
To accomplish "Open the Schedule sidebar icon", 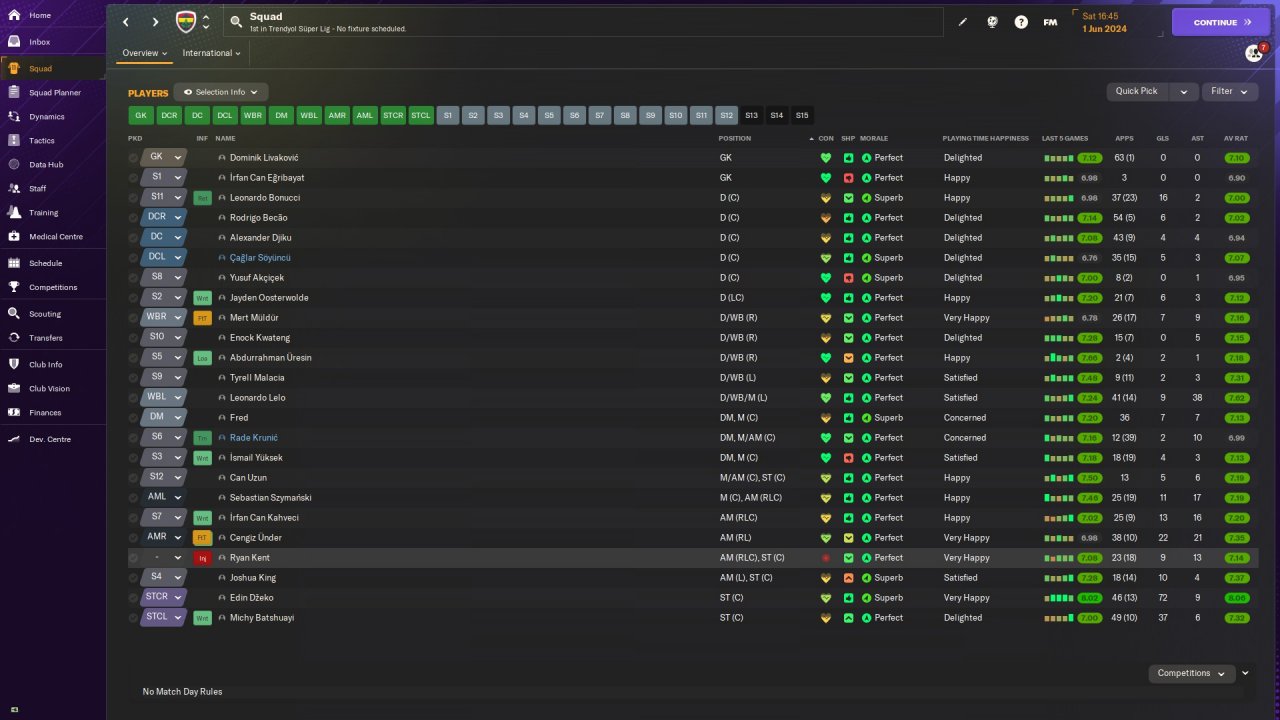I will pyautogui.click(x=14, y=263).
